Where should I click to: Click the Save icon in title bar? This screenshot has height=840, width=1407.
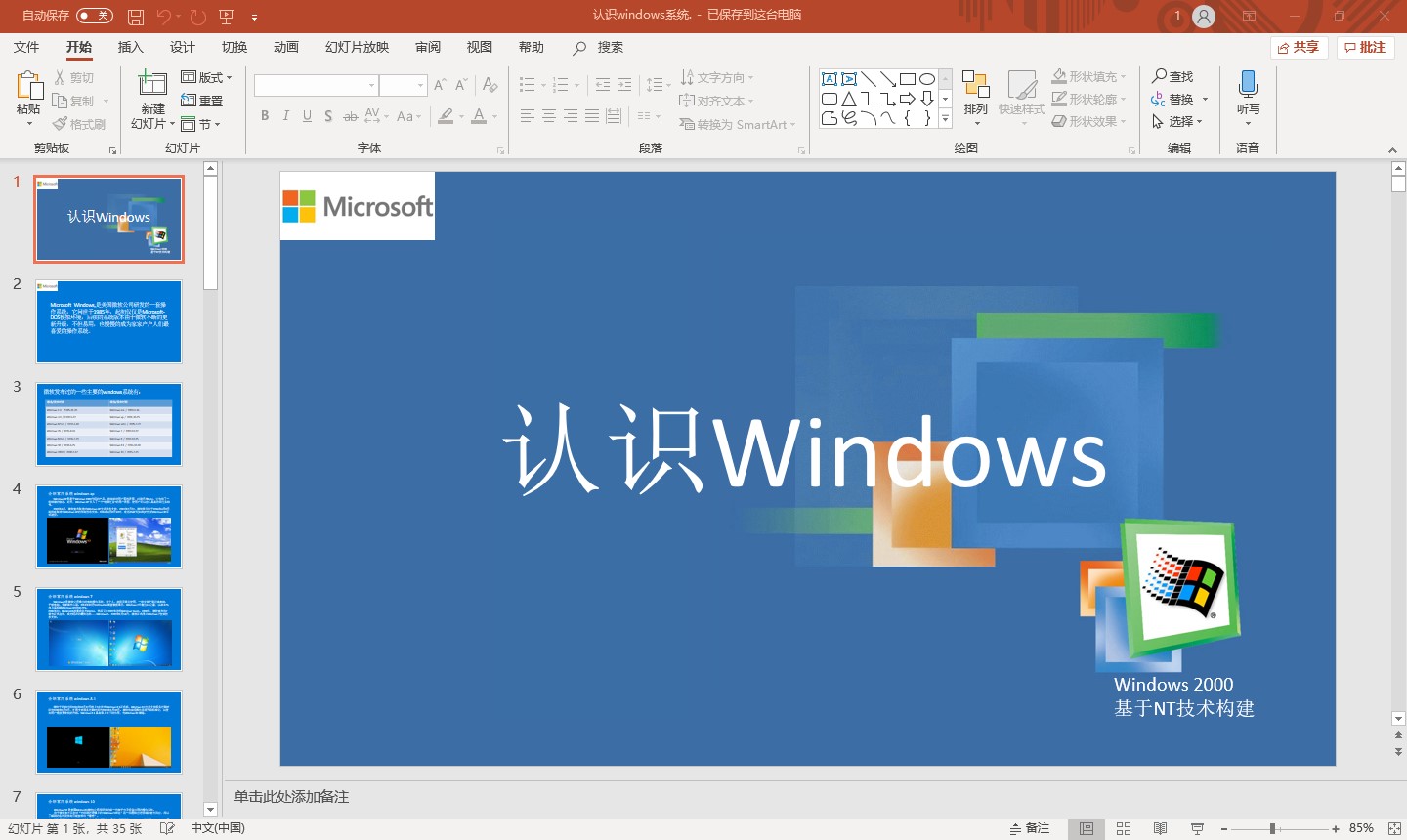(136, 16)
